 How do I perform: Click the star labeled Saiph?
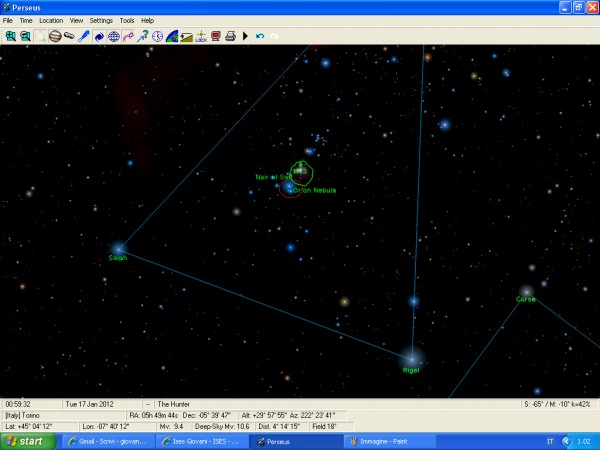(x=118, y=248)
